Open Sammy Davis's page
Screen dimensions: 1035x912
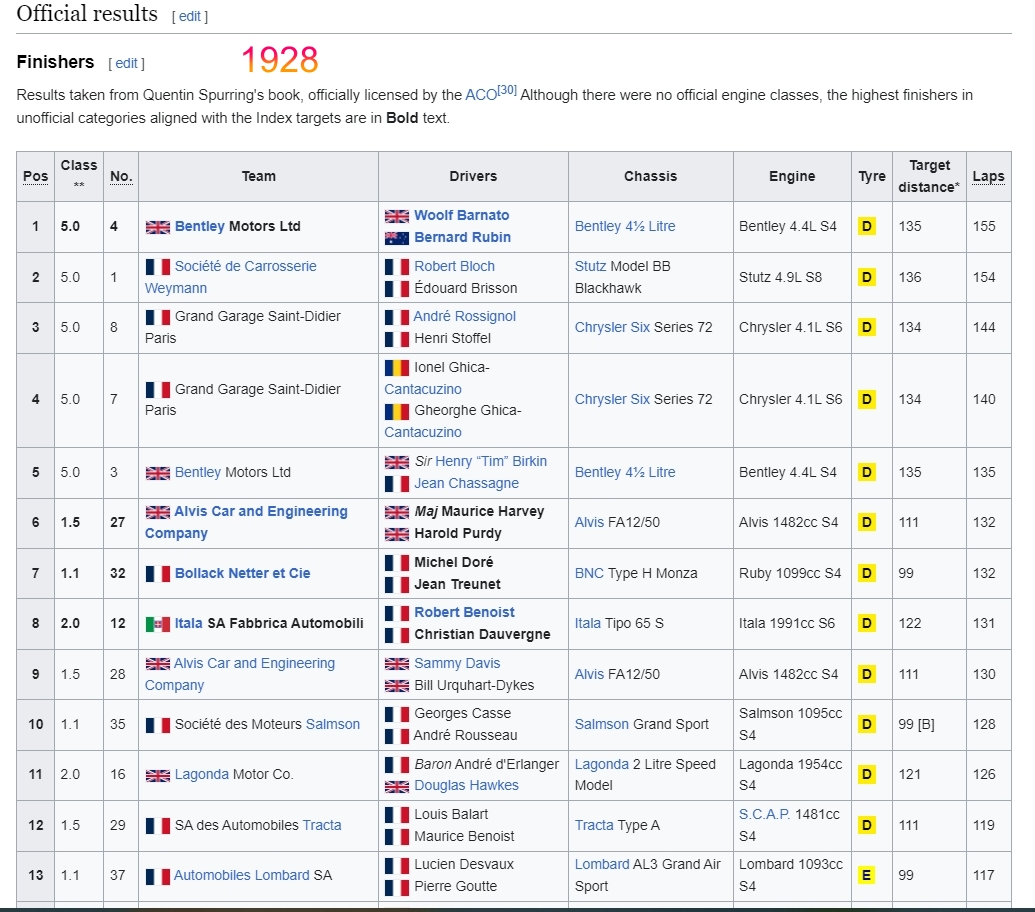click(457, 664)
